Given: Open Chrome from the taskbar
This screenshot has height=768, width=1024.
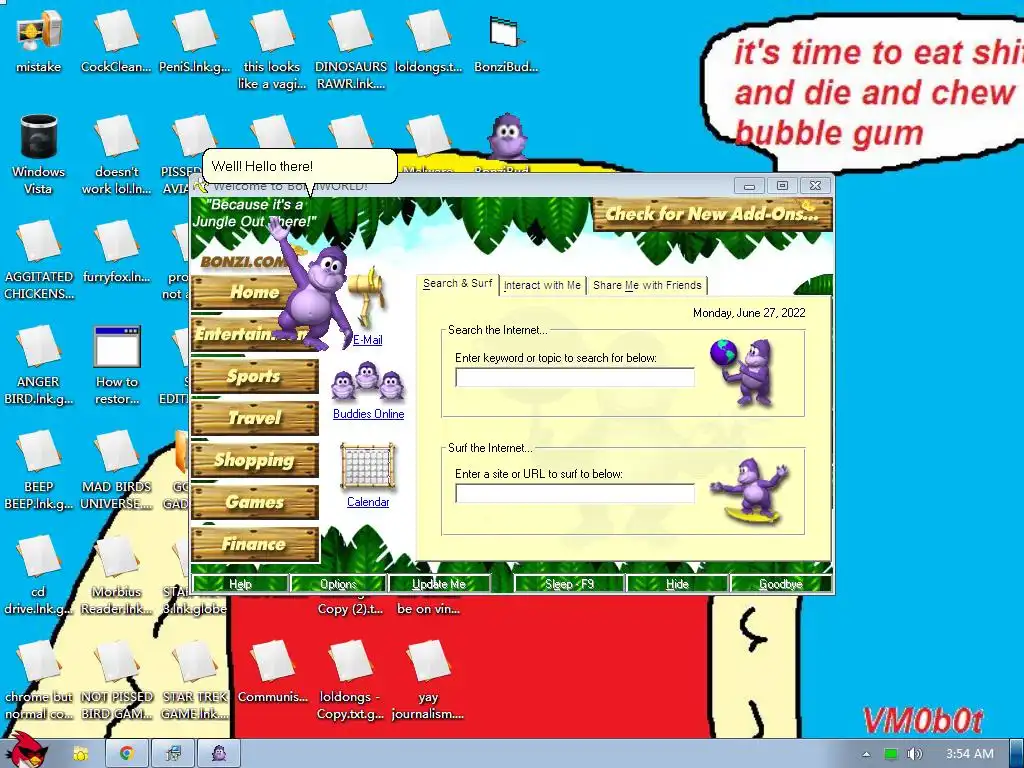Looking at the screenshot, I should coord(126,754).
